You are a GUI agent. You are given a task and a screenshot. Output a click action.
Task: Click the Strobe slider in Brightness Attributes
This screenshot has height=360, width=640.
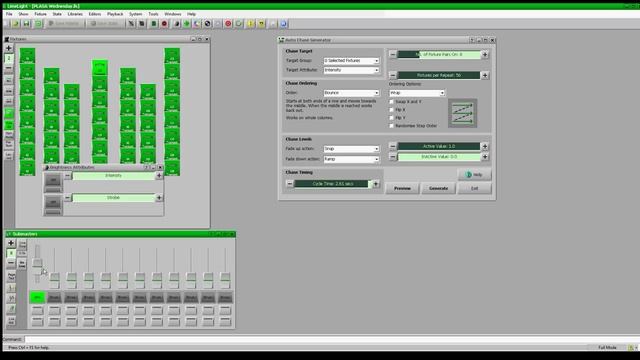[113, 198]
